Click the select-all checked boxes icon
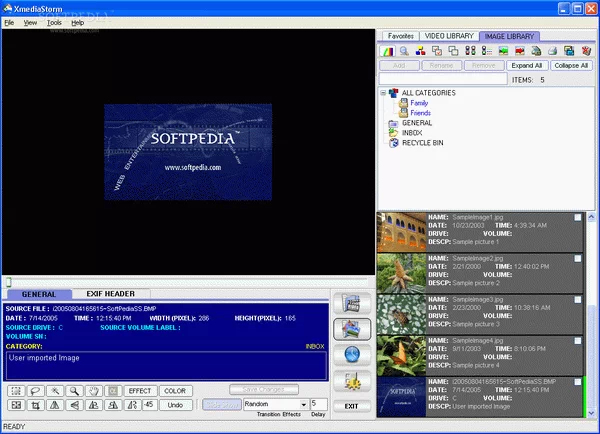Screen dimensions: 600x434 [437, 51]
